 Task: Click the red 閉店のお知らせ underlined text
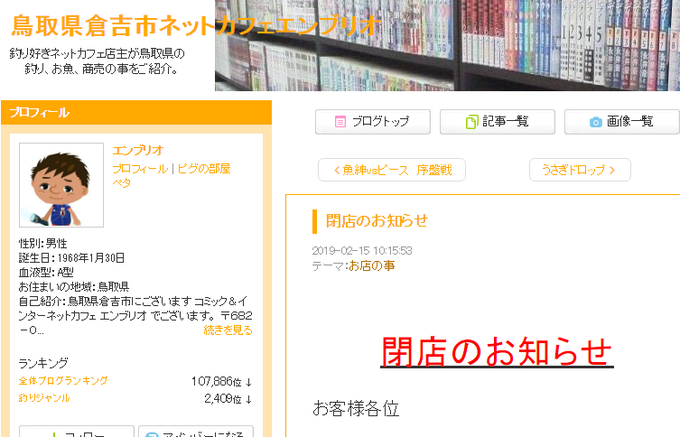click(497, 352)
